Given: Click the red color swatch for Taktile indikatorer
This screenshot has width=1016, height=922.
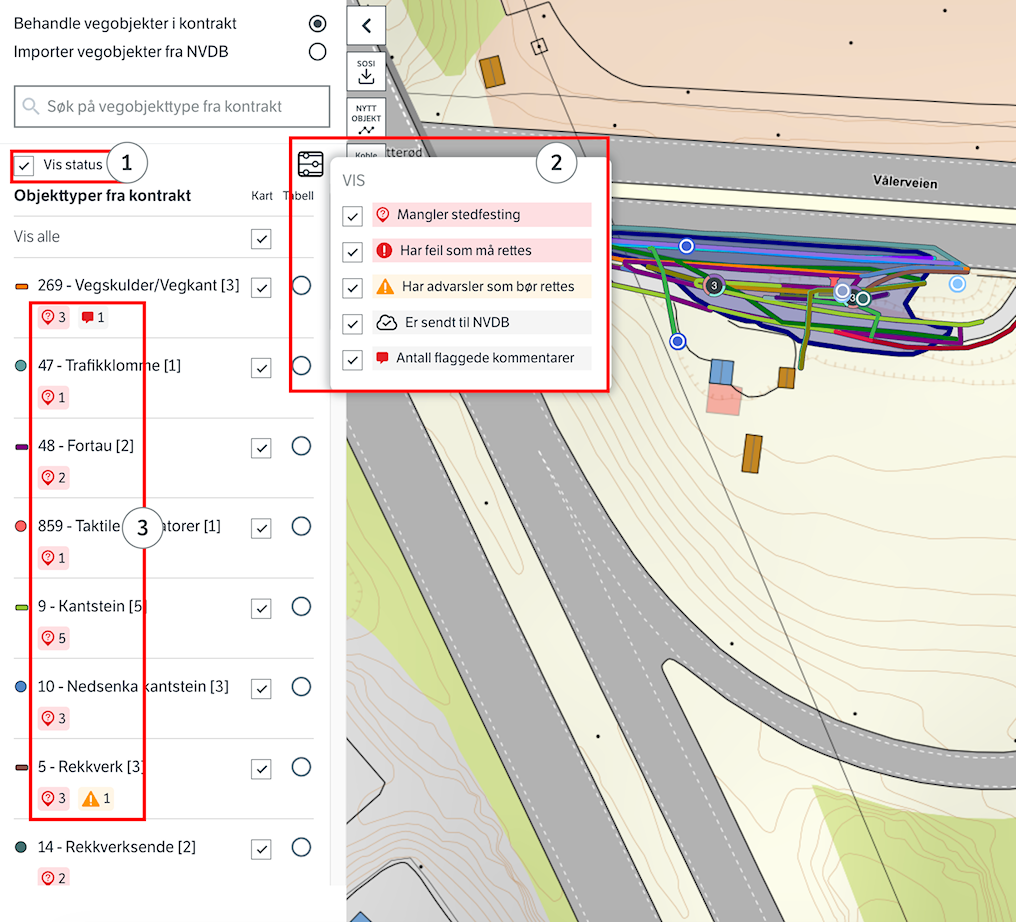Looking at the screenshot, I should tap(22, 526).
